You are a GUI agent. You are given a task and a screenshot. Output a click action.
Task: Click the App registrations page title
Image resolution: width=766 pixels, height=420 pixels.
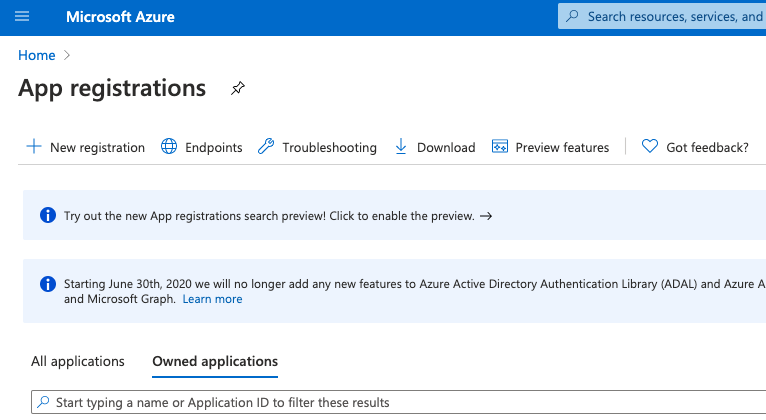point(112,89)
